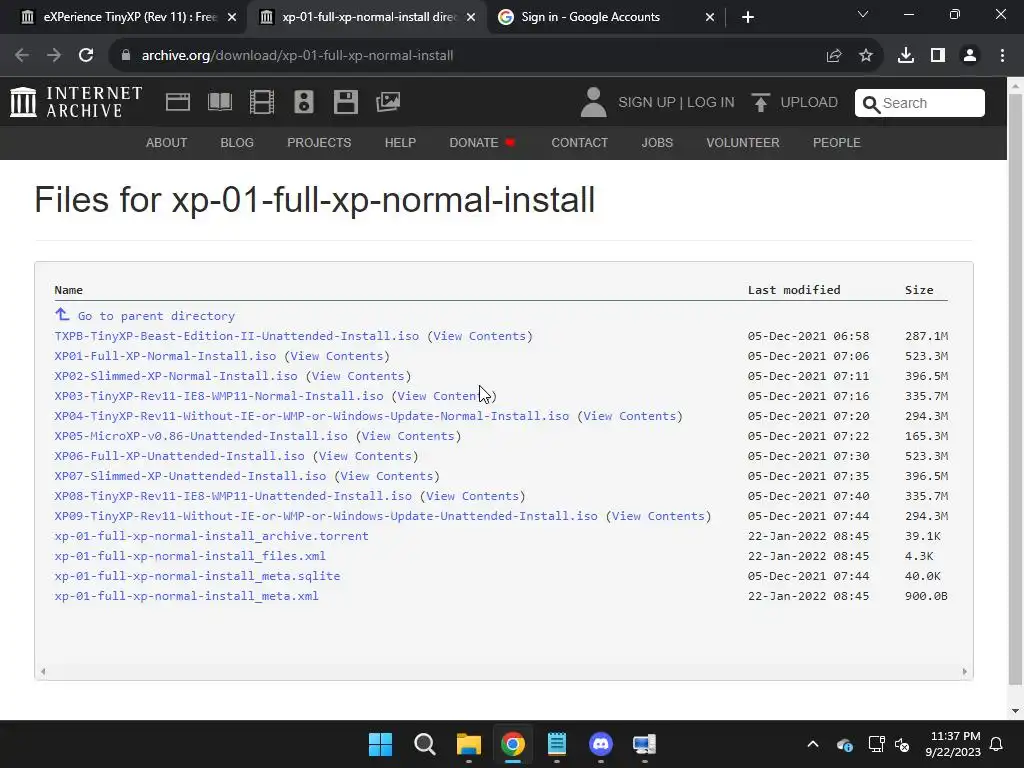View Contents of XP02-Slimmed-XP-Normal-Install.iso

(x=358, y=376)
